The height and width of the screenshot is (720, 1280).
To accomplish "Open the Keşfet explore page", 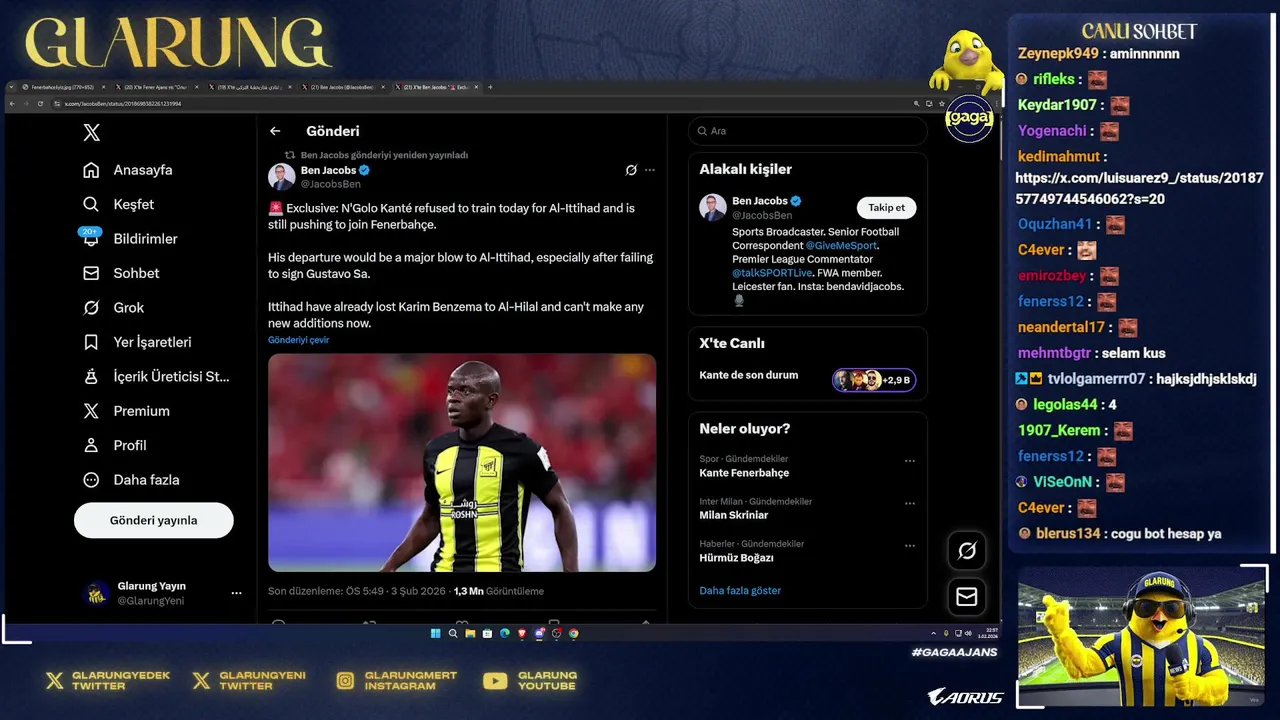I will pyautogui.click(x=119, y=204).
